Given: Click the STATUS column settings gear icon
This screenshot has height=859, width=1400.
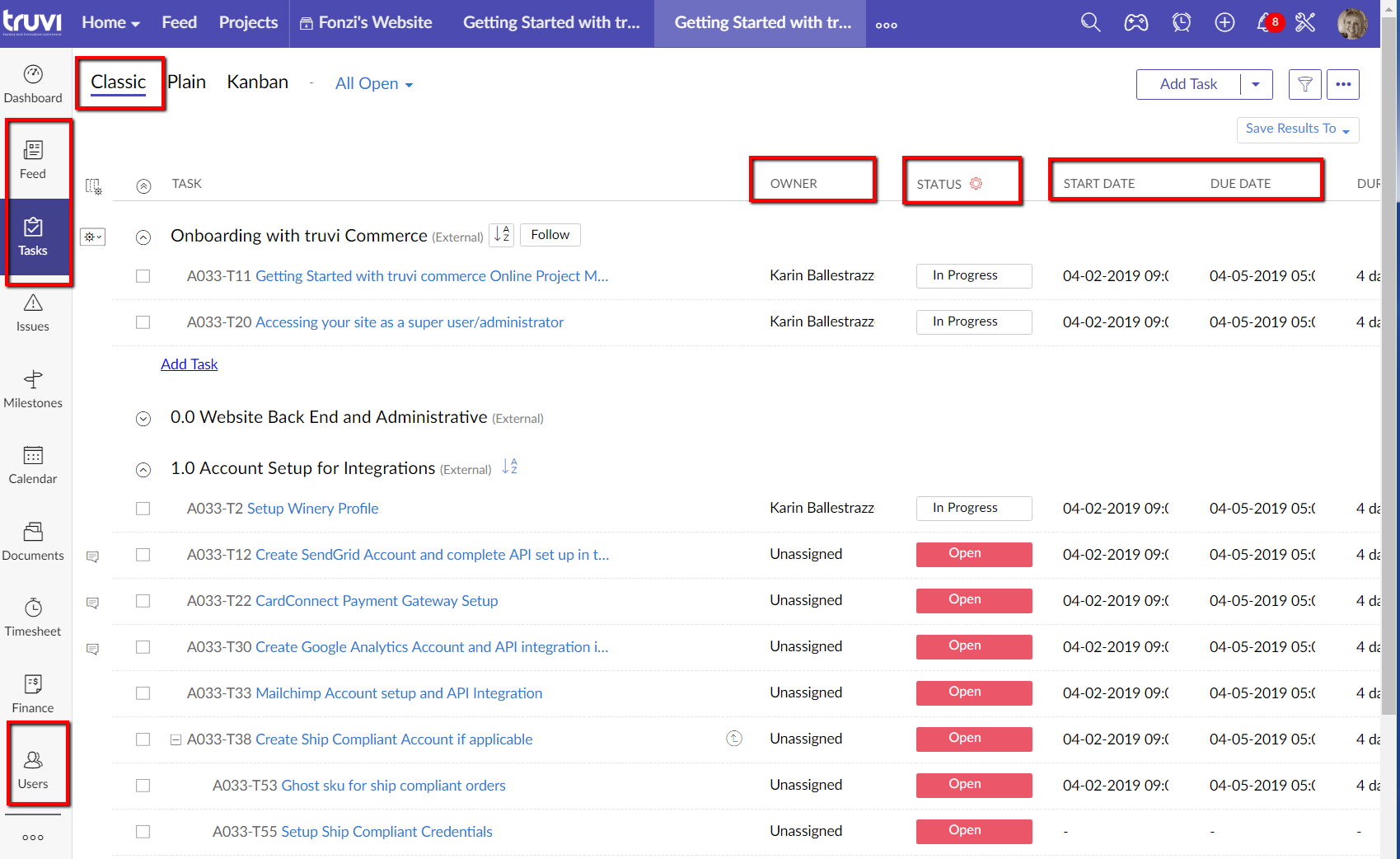Looking at the screenshot, I should coord(976,184).
